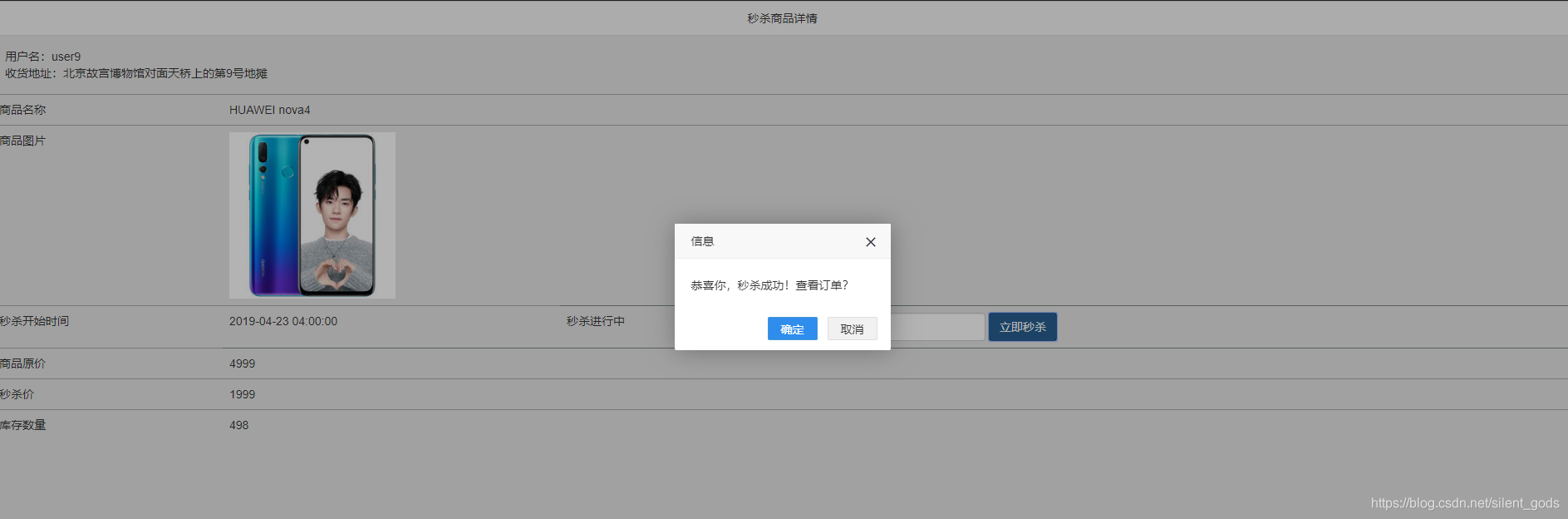This screenshot has width=1568, height=519.
Task: Close the 信息 dialog with X icon
Action: click(x=870, y=242)
